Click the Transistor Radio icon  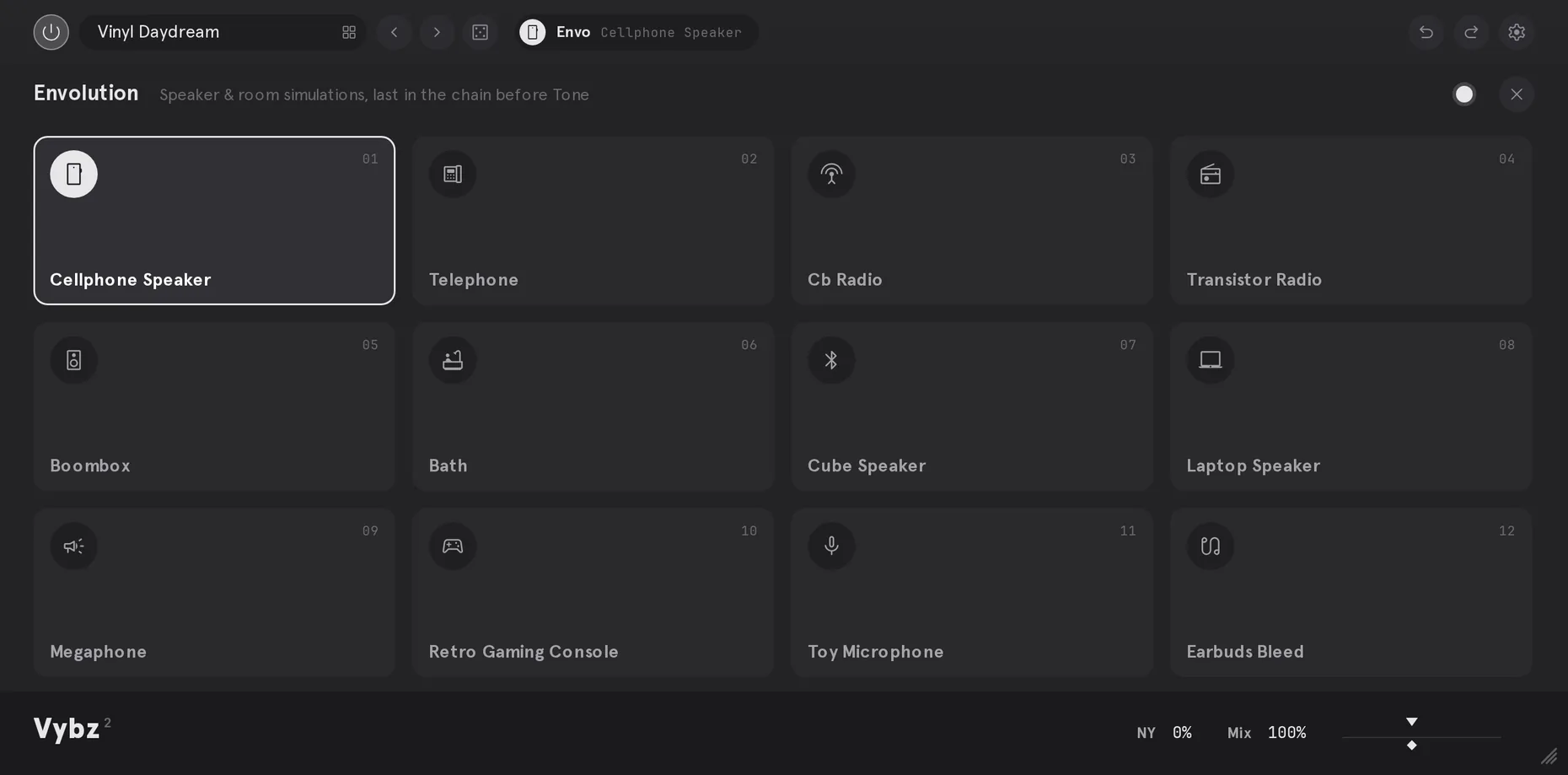pos(1211,175)
